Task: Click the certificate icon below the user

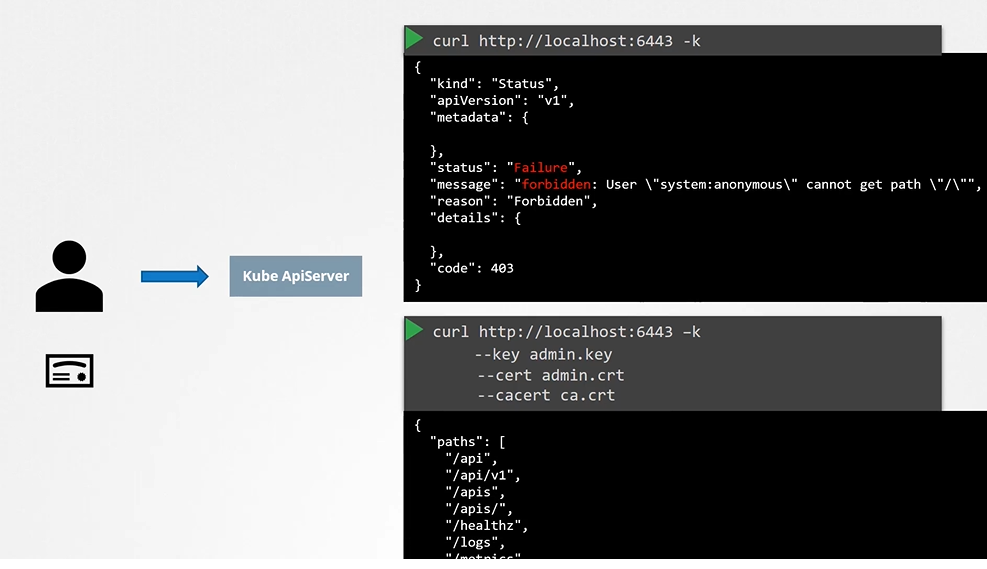Action: point(69,371)
